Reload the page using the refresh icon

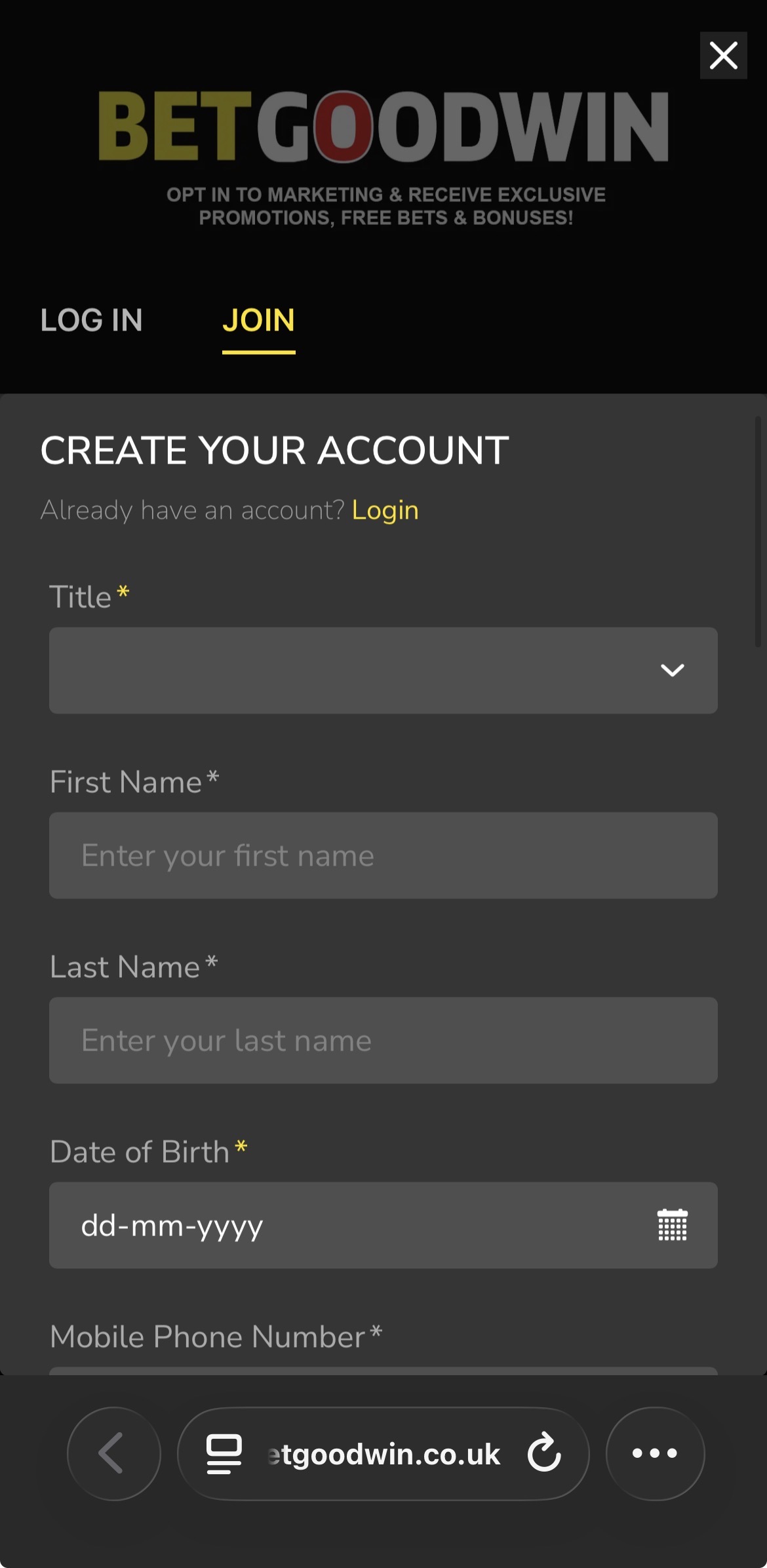[x=544, y=1453]
